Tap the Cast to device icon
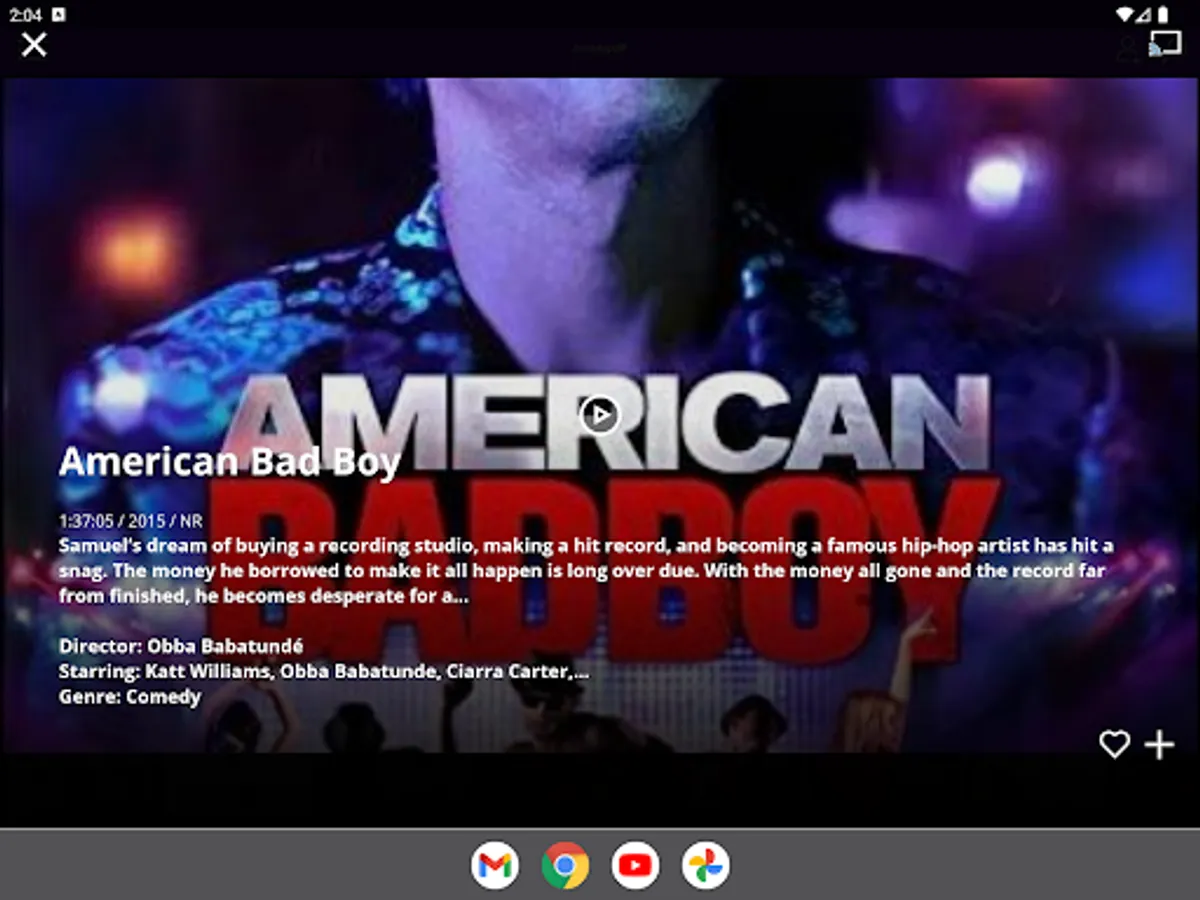The image size is (1200, 900). point(1164,44)
